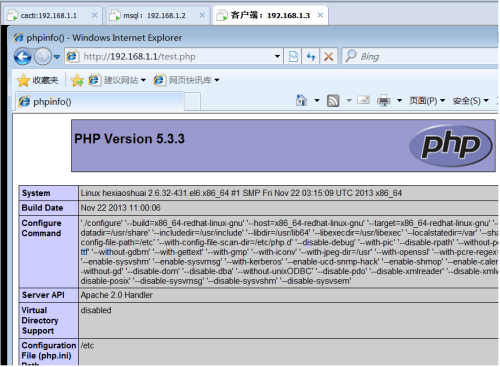Click the RSS feeds icon
This screenshot has height=367, width=500.
point(333,100)
